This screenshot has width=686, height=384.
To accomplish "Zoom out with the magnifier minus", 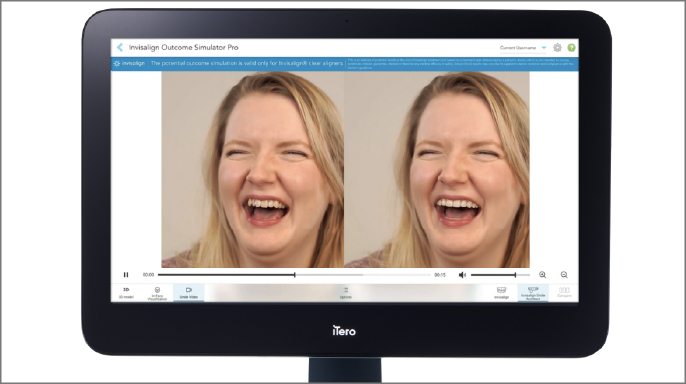I will pos(564,275).
